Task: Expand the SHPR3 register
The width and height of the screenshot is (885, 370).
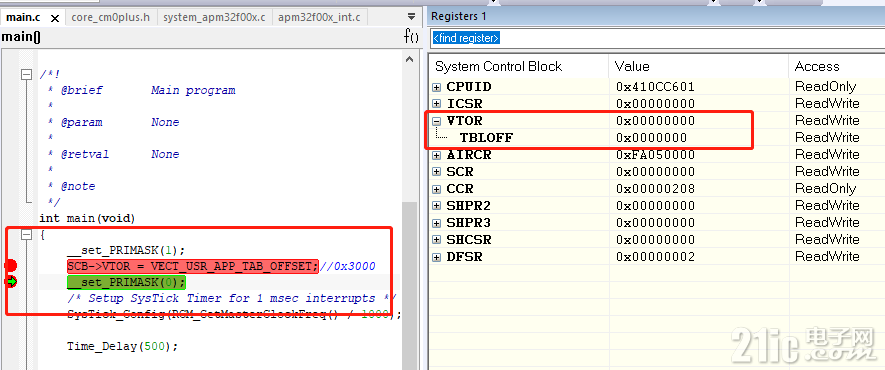Action: [x=437, y=223]
